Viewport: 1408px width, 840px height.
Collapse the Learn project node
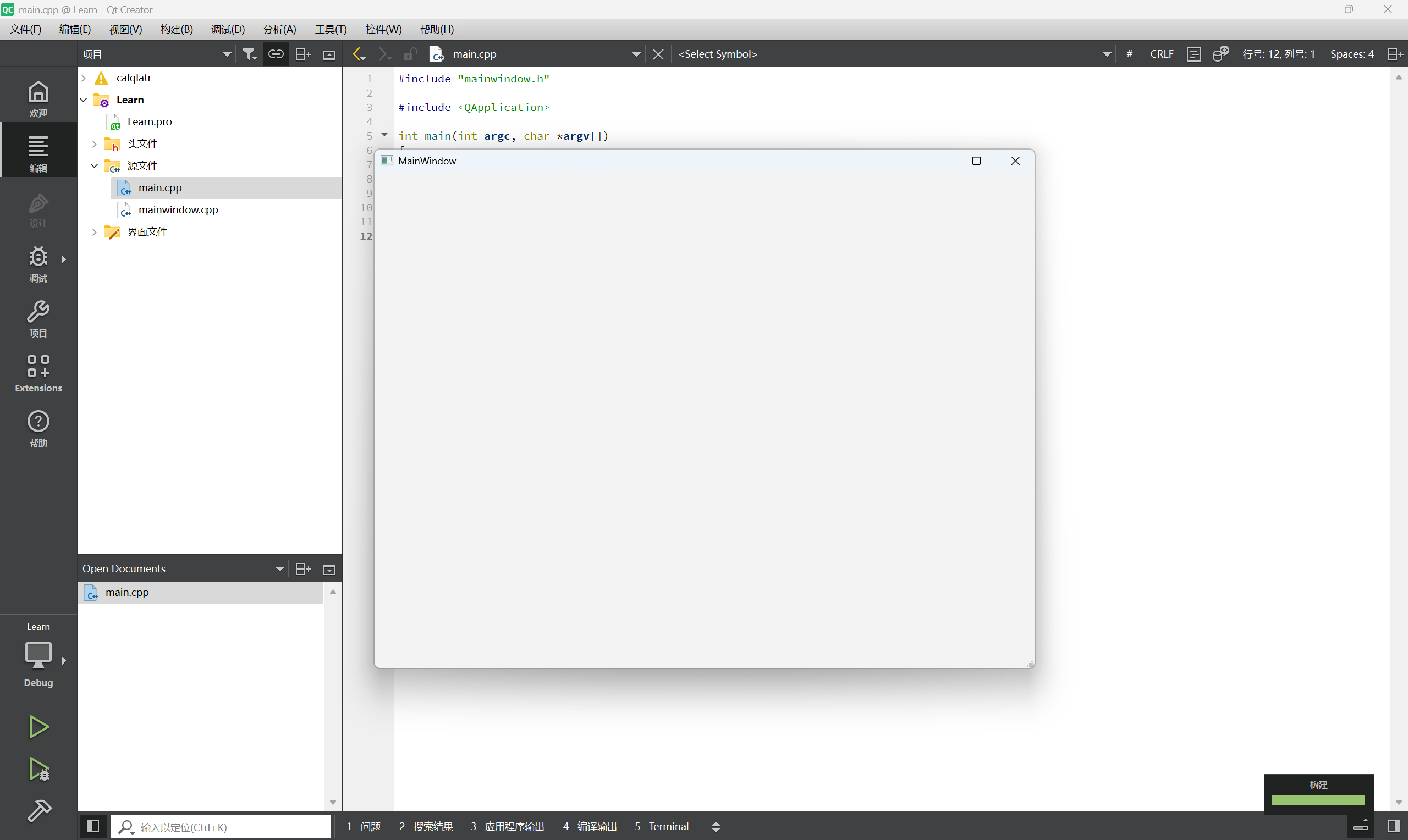point(84,100)
